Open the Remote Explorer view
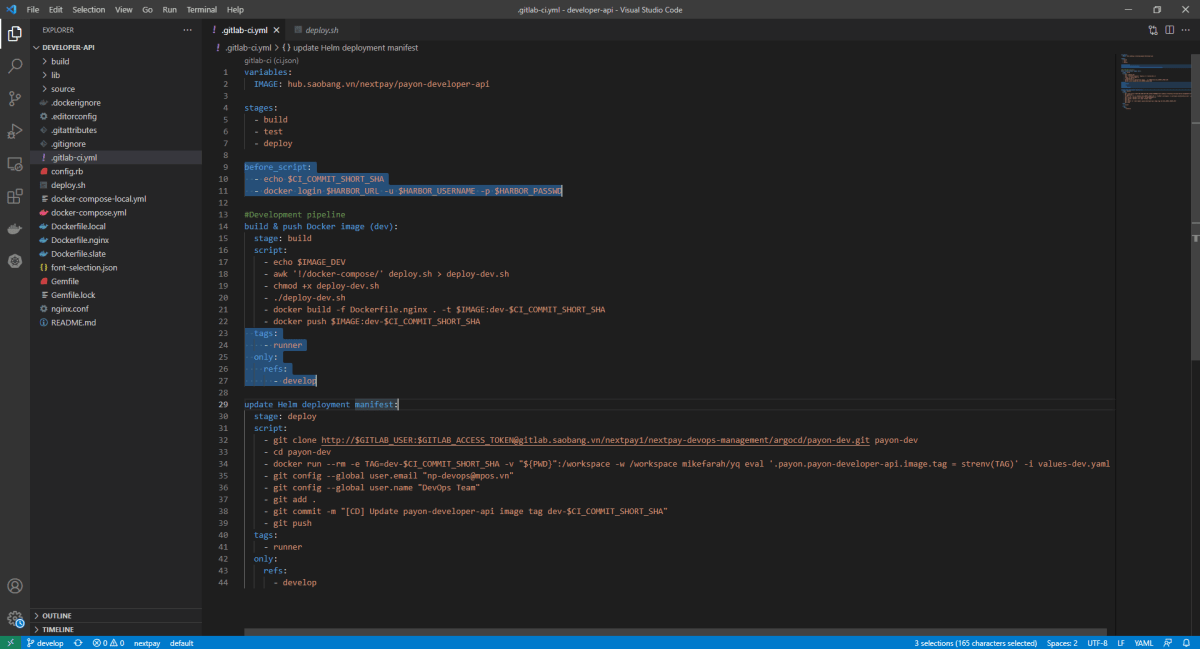The width and height of the screenshot is (1200, 649). click(x=15, y=164)
